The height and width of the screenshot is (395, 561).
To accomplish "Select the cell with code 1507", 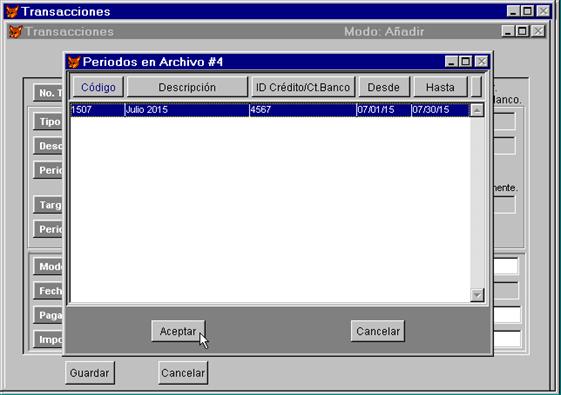I will (97, 109).
